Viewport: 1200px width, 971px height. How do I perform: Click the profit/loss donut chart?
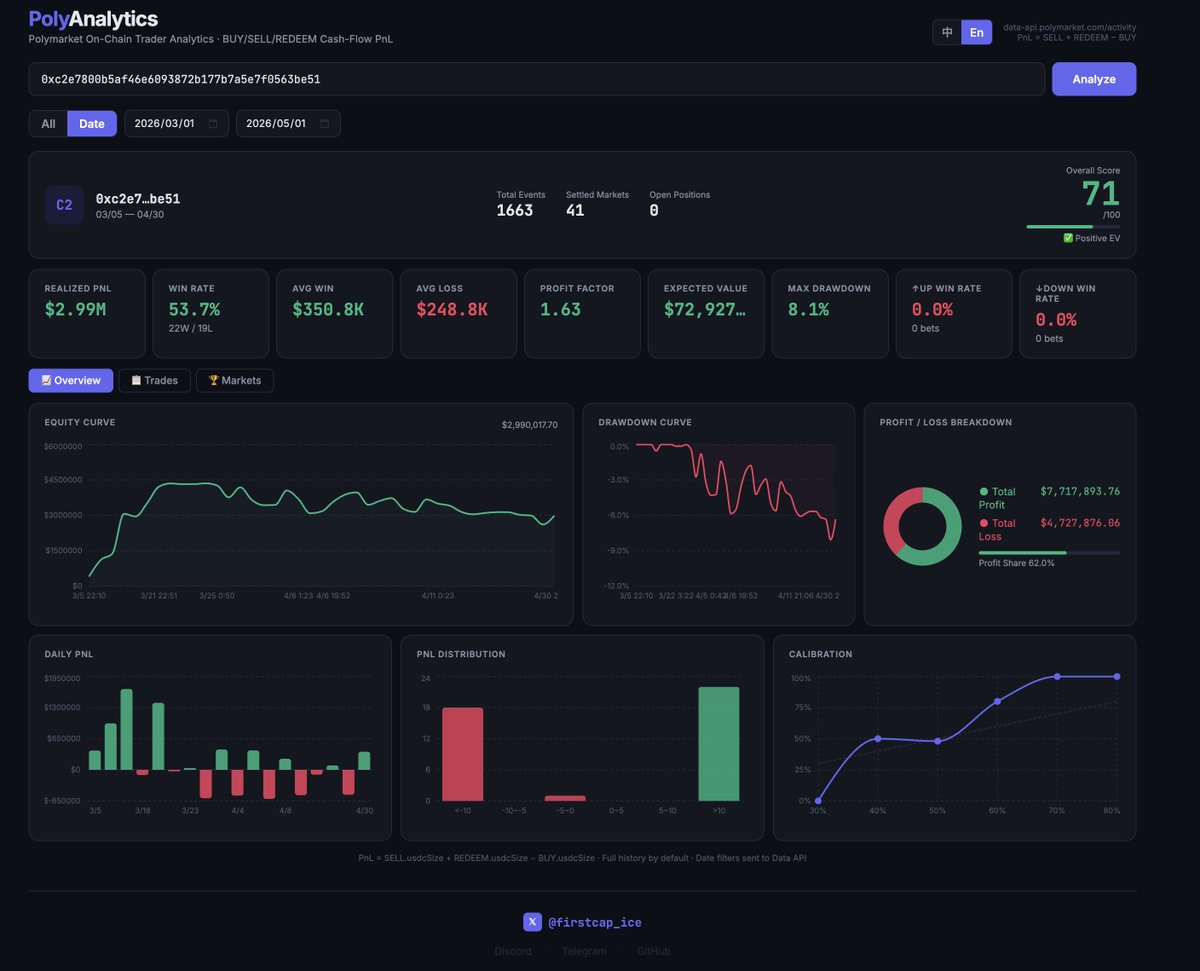[922, 526]
